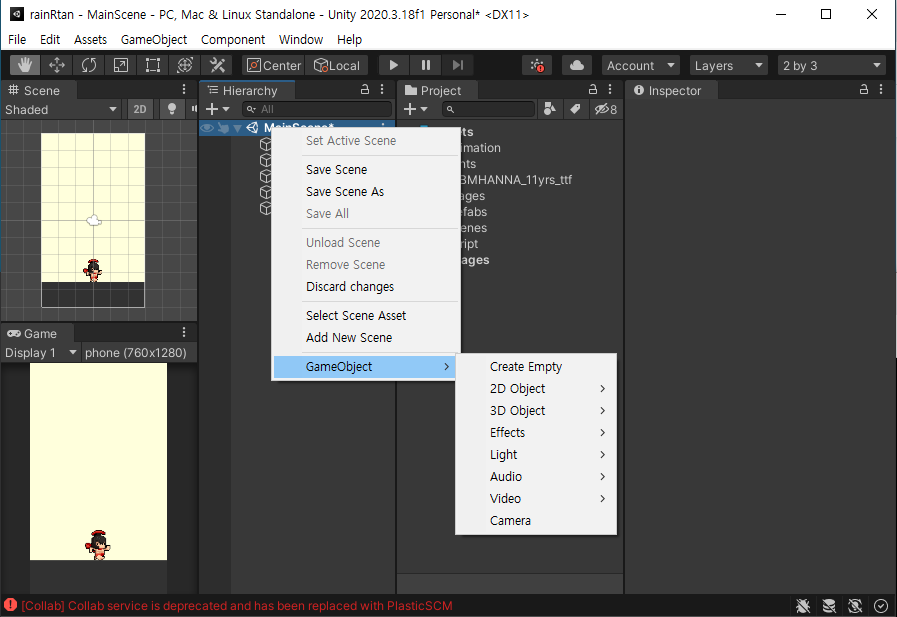This screenshot has width=897, height=617.
Task: Pause the game
Action: click(x=426, y=65)
